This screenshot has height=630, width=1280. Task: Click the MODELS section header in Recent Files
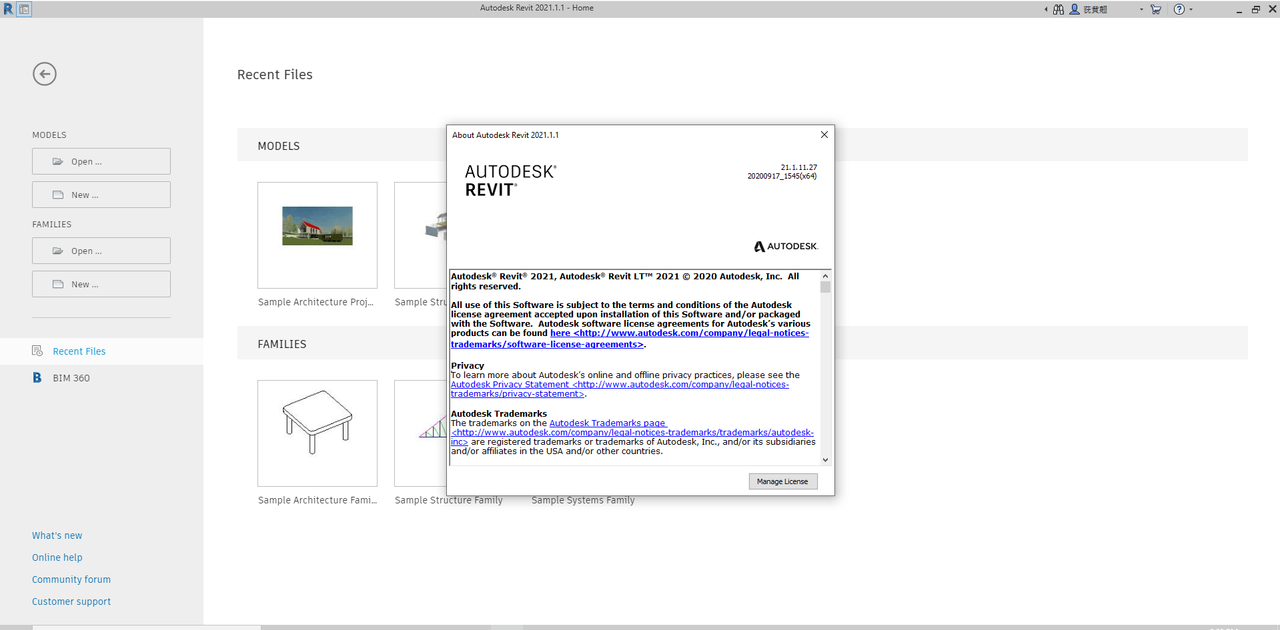click(279, 146)
